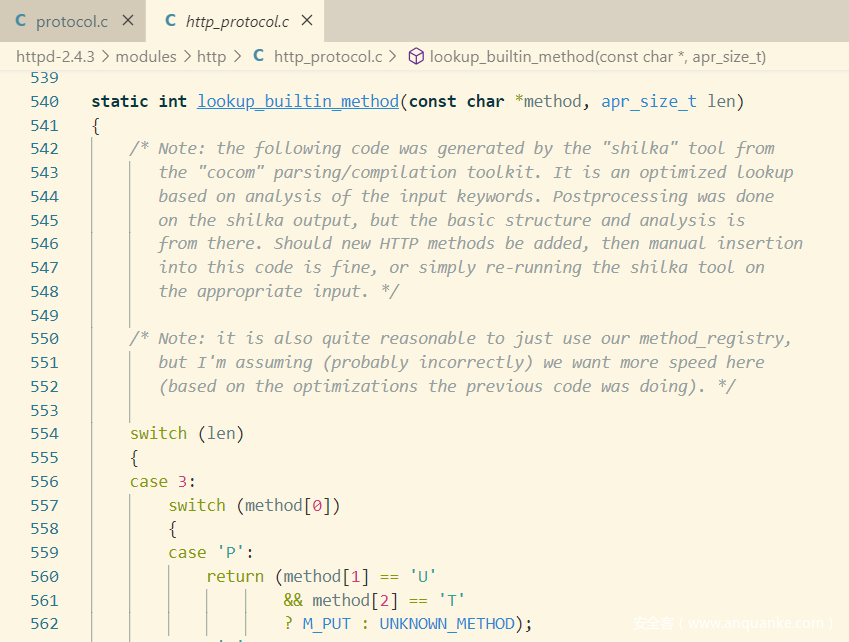The width and height of the screenshot is (849, 642).
Task: Open the httpd-2.4.3 breadcrumb folder
Action: [x=55, y=56]
